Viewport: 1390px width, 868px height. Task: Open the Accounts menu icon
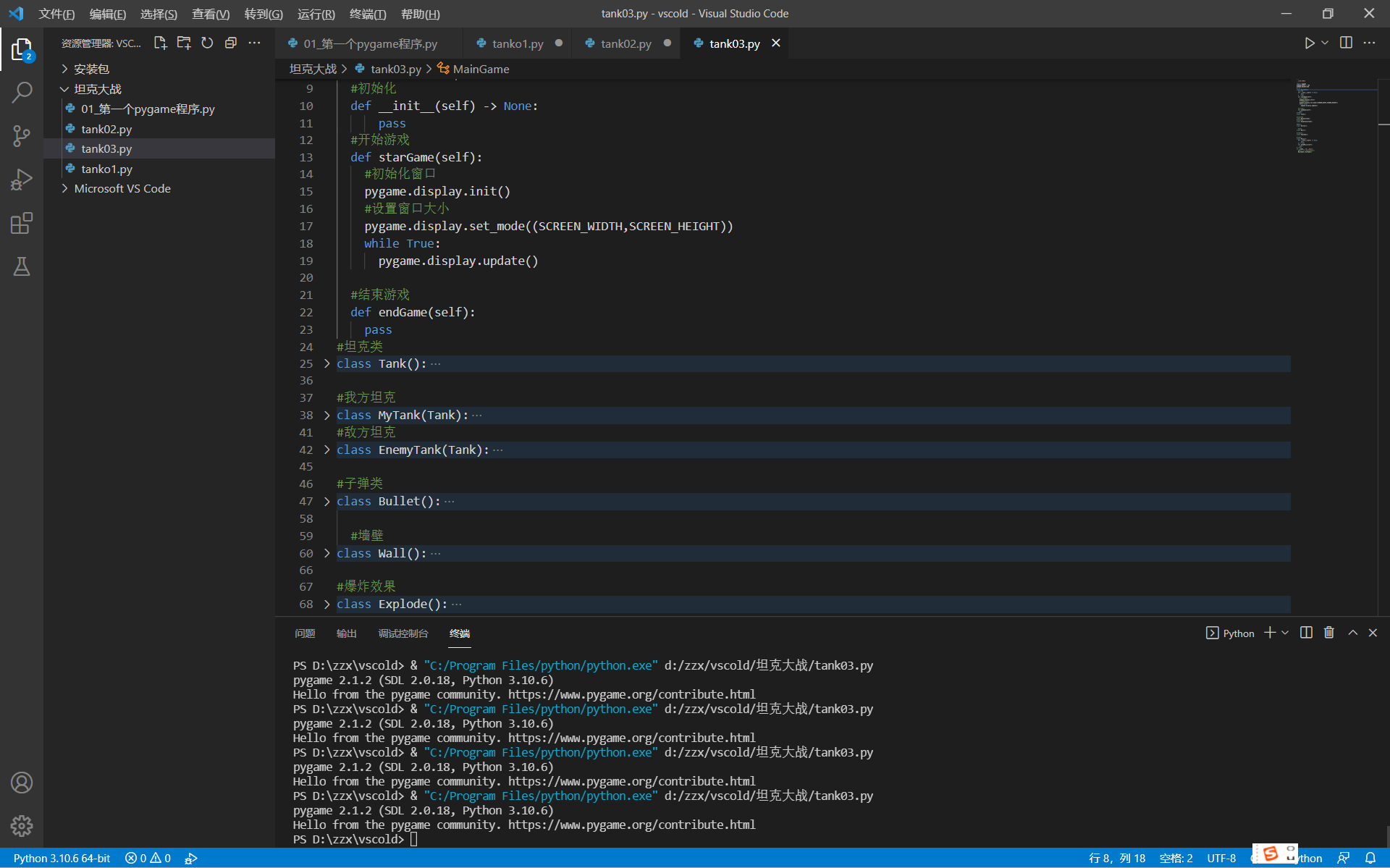click(22, 783)
